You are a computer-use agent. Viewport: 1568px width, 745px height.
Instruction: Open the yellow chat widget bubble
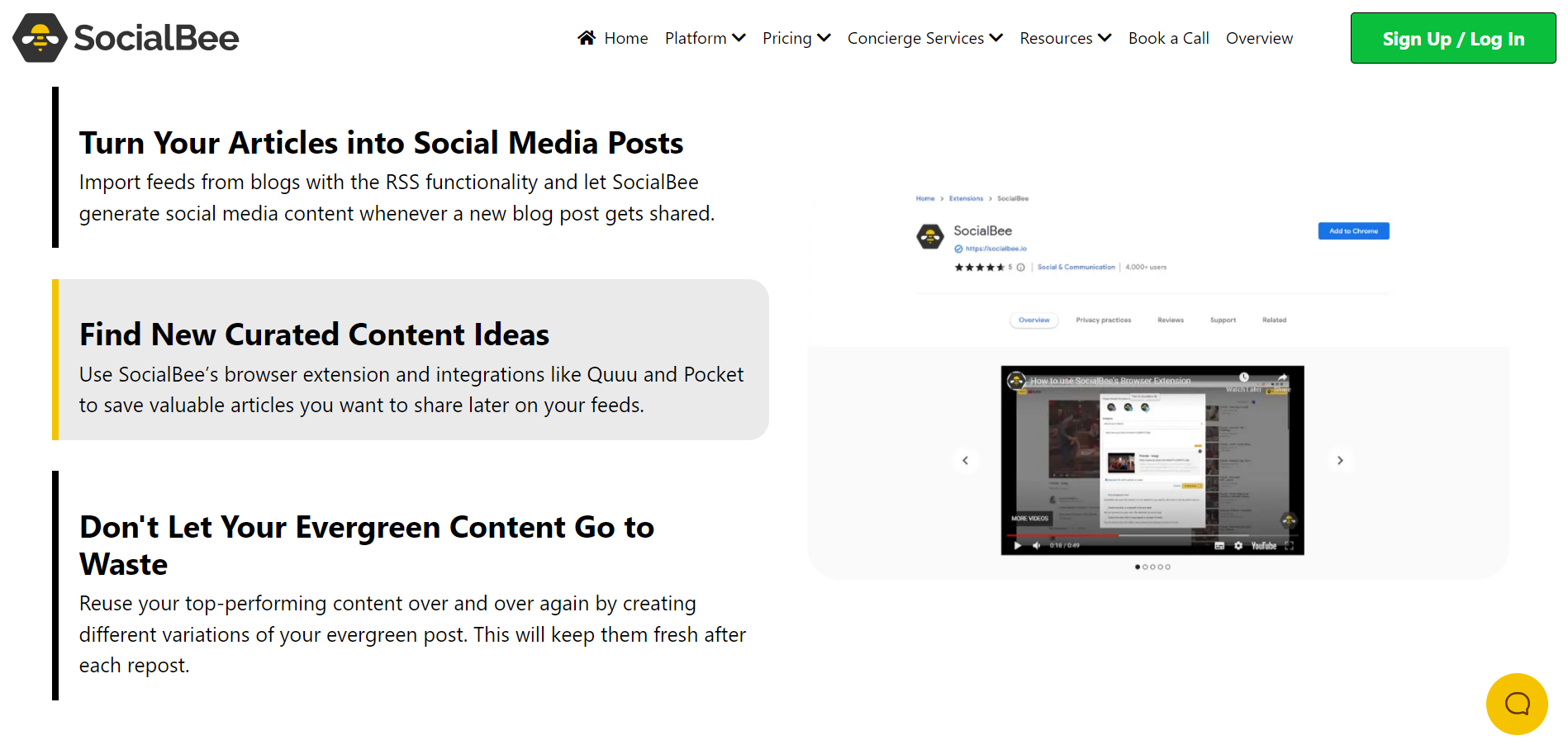(1517, 704)
